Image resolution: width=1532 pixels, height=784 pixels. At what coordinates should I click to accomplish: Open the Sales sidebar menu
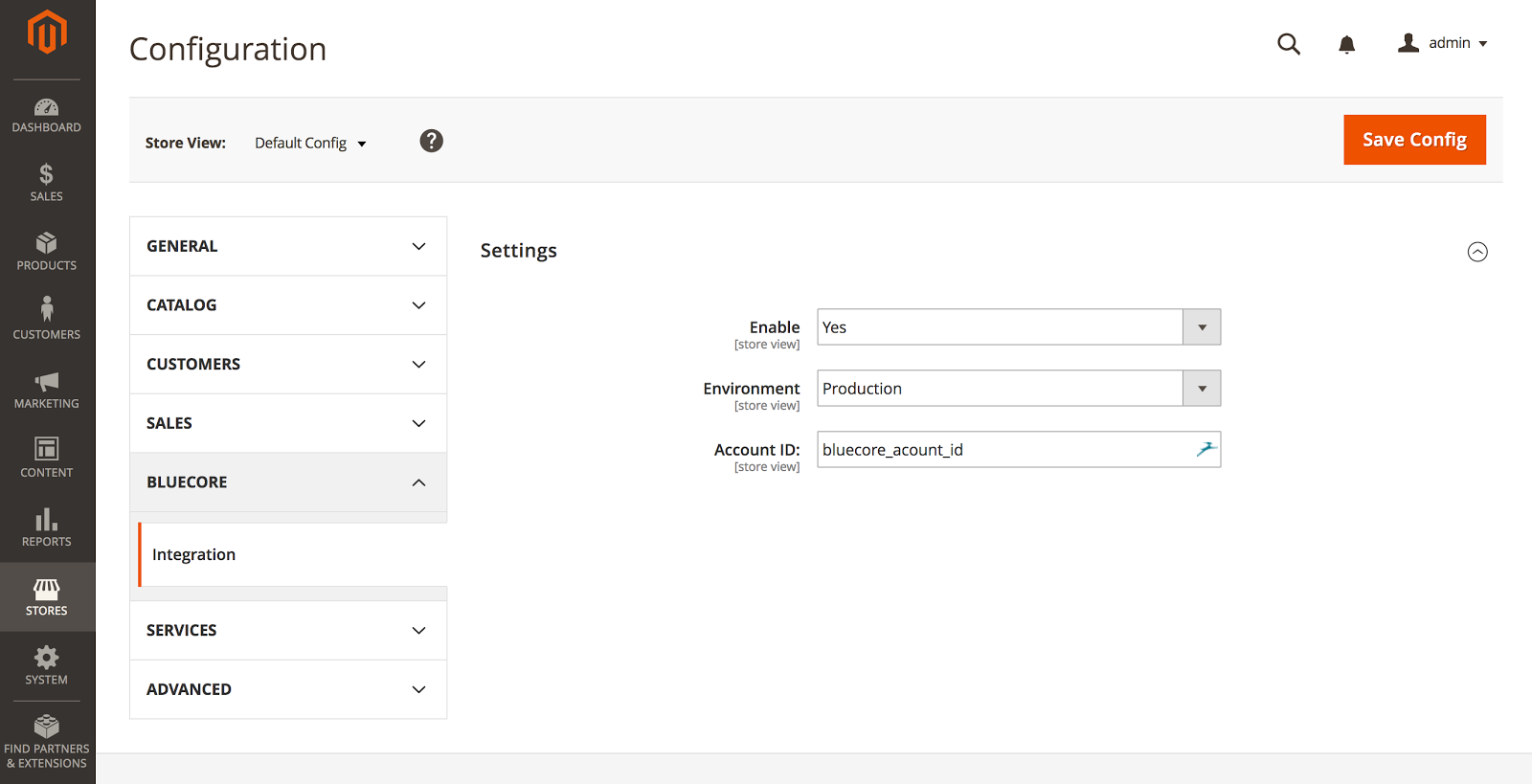[x=47, y=183]
